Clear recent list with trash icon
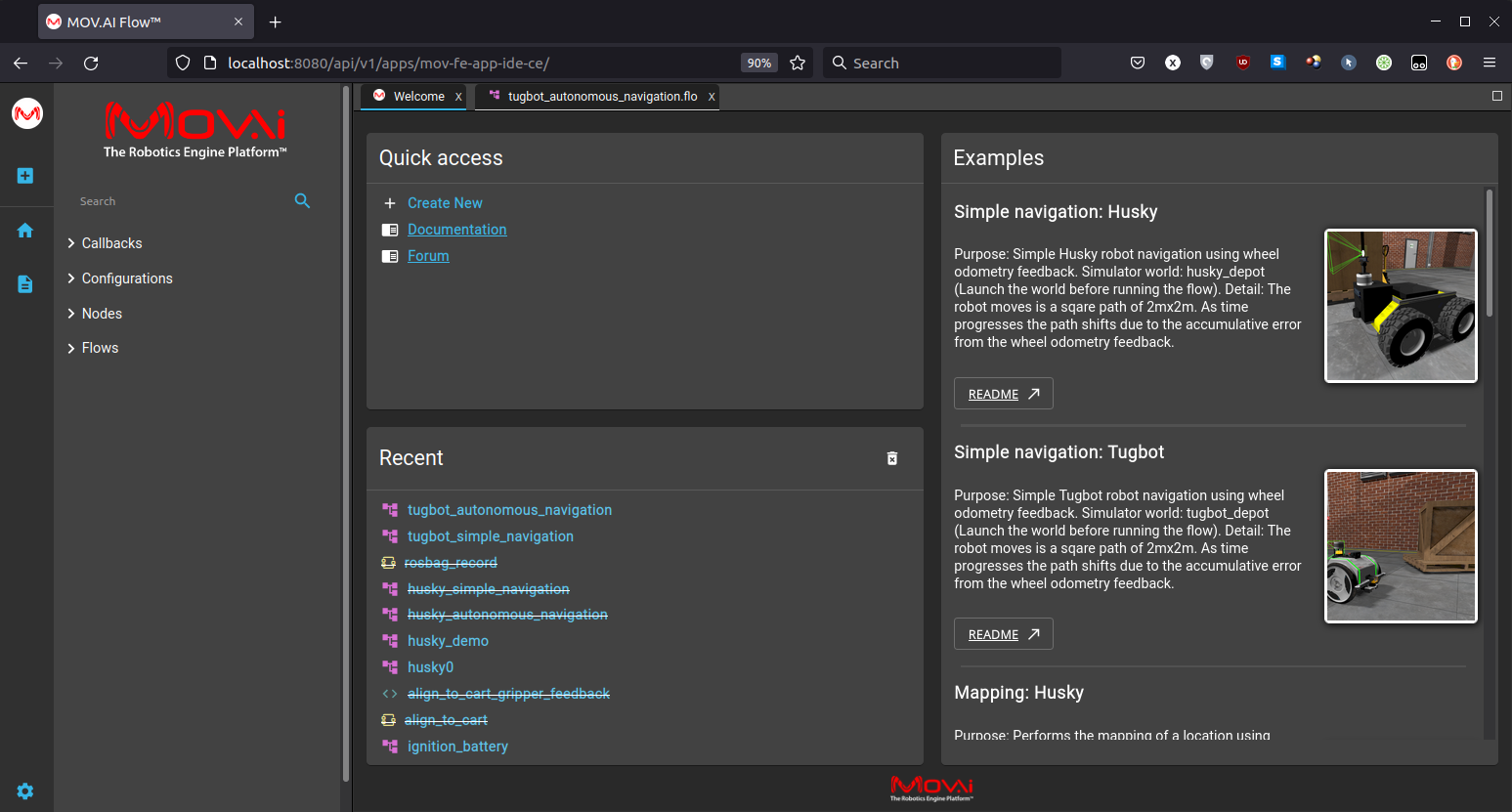Viewport: 1512px width, 812px height. 891,458
